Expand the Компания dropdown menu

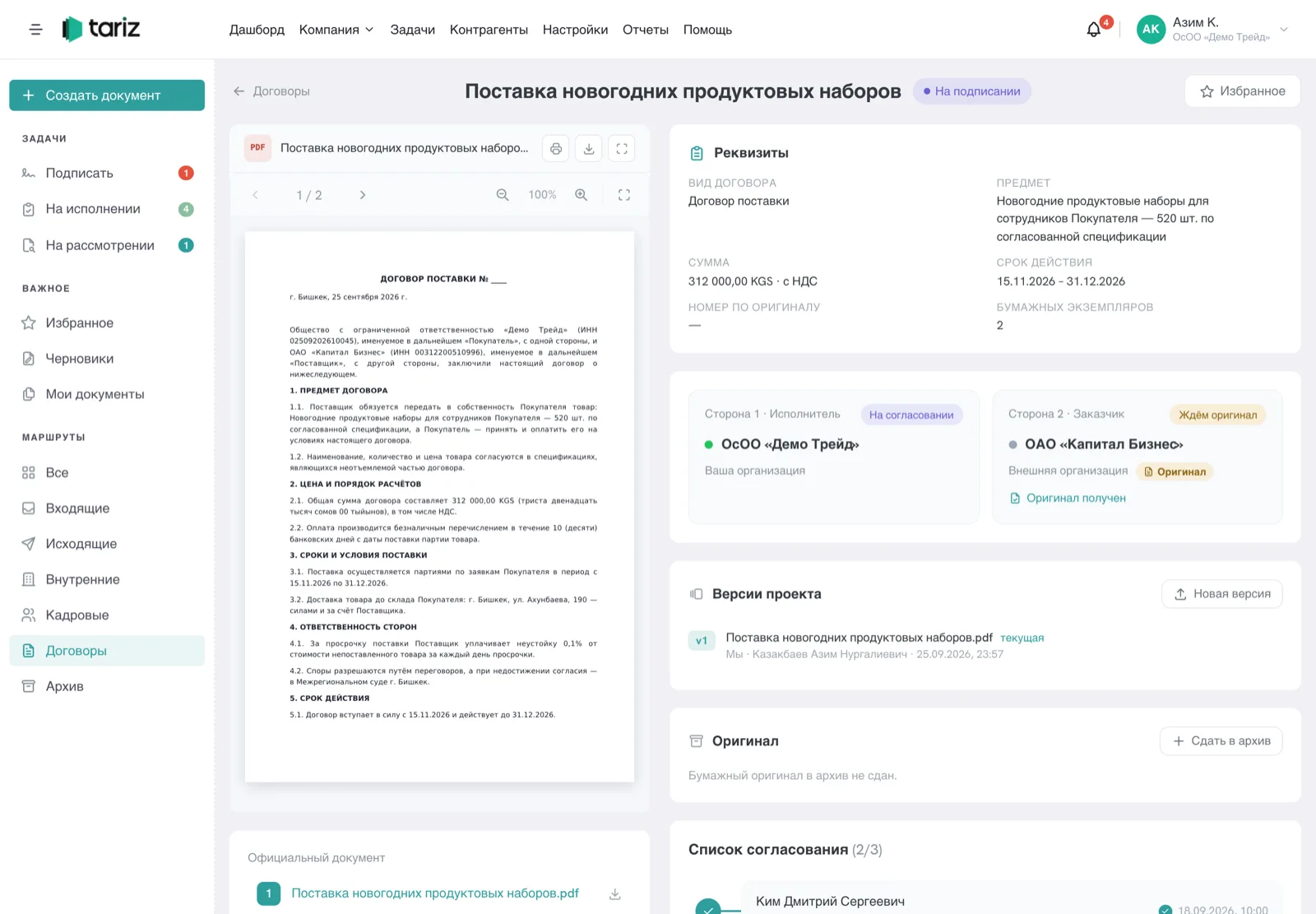pyautogui.click(x=336, y=30)
